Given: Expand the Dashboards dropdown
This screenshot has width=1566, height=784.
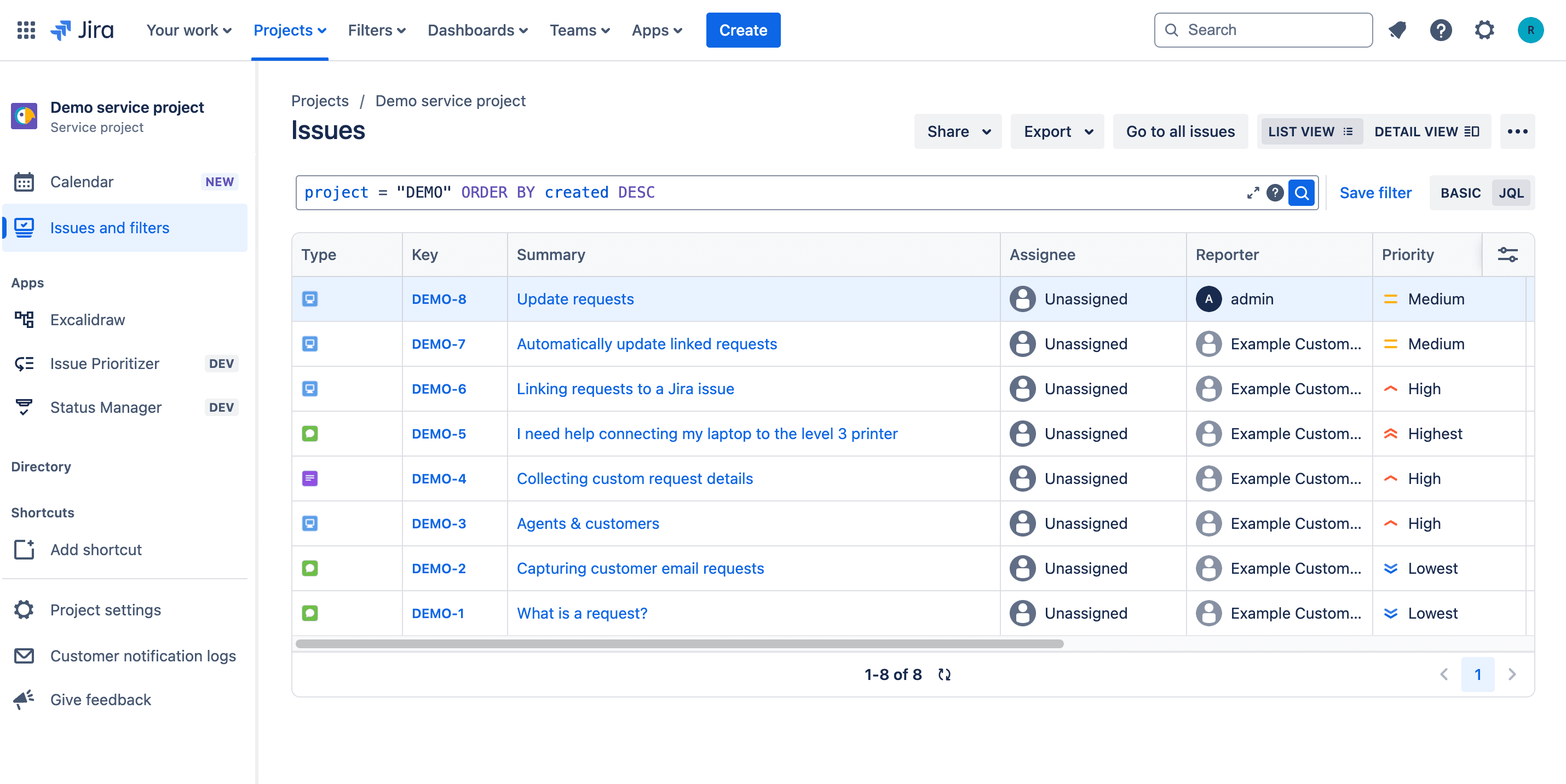Looking at the screenshot, I should click(477, 30).
